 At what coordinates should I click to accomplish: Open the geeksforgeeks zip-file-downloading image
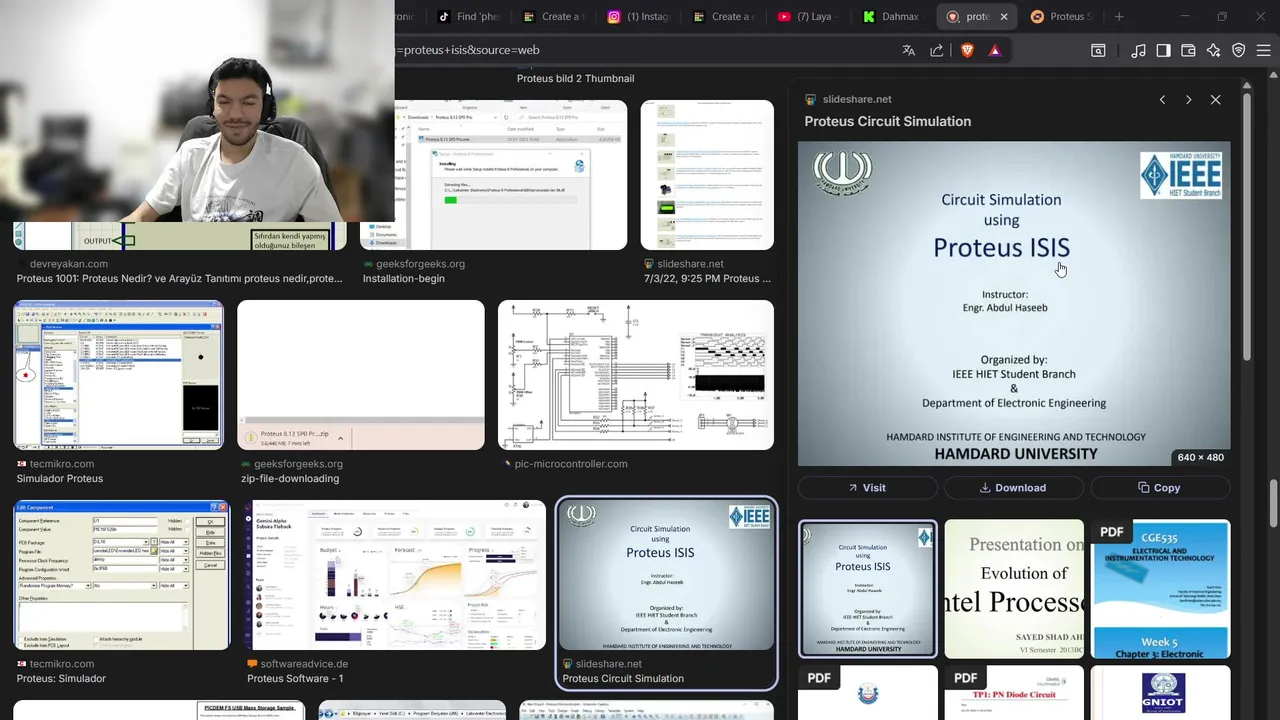tap(360, 375)
